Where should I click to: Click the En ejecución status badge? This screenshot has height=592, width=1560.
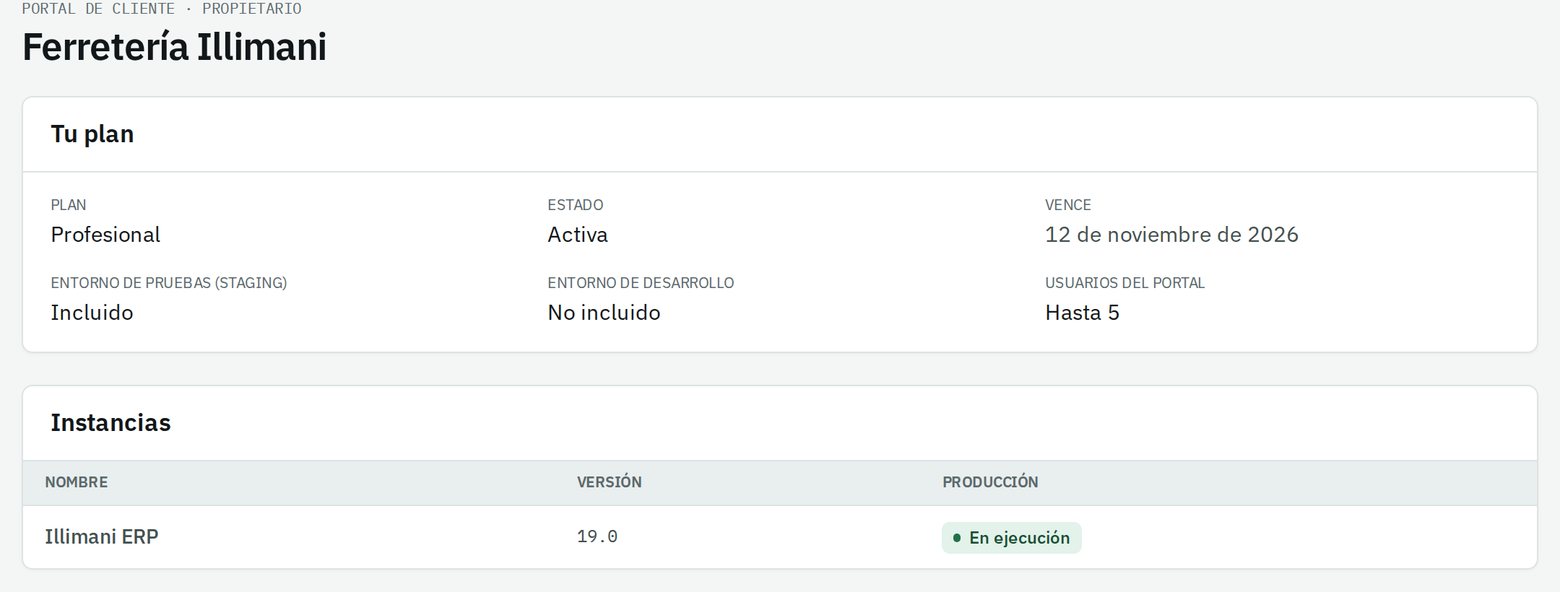1011,538
